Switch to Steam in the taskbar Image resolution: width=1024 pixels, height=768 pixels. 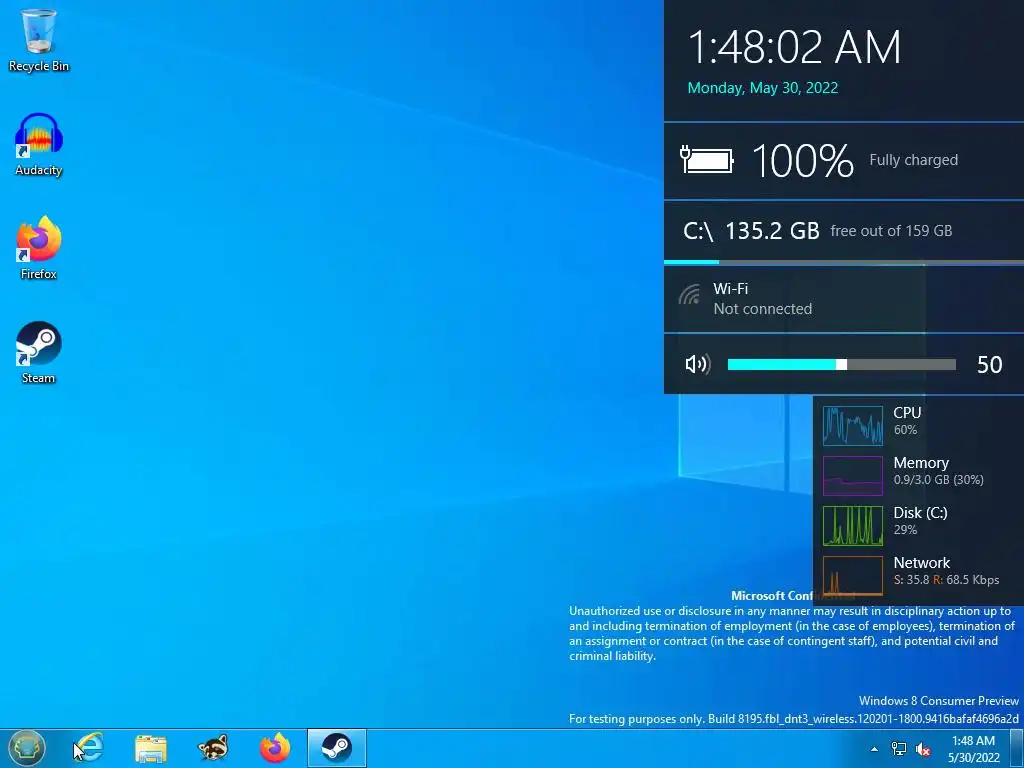click(336, 748)
